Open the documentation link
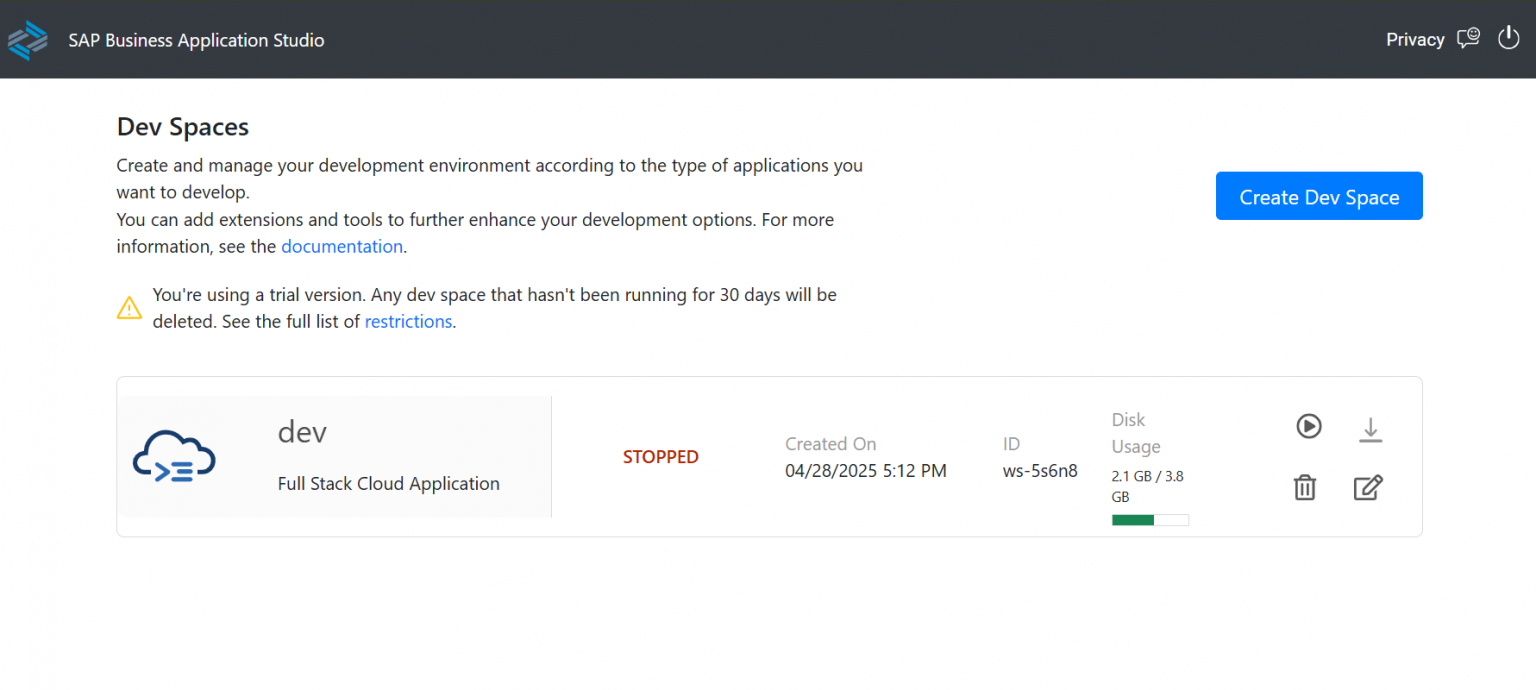Viewport: 1536px width, 690px height. [342, 246]
